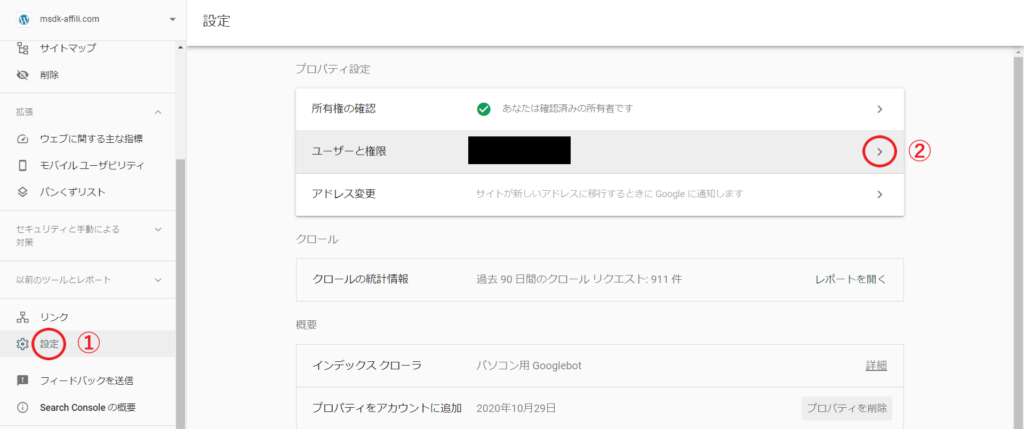Viewport: 1024px width, 429px height.
Task: Expand セキュリティと手動による対策 section
Action: coord(158,229)
